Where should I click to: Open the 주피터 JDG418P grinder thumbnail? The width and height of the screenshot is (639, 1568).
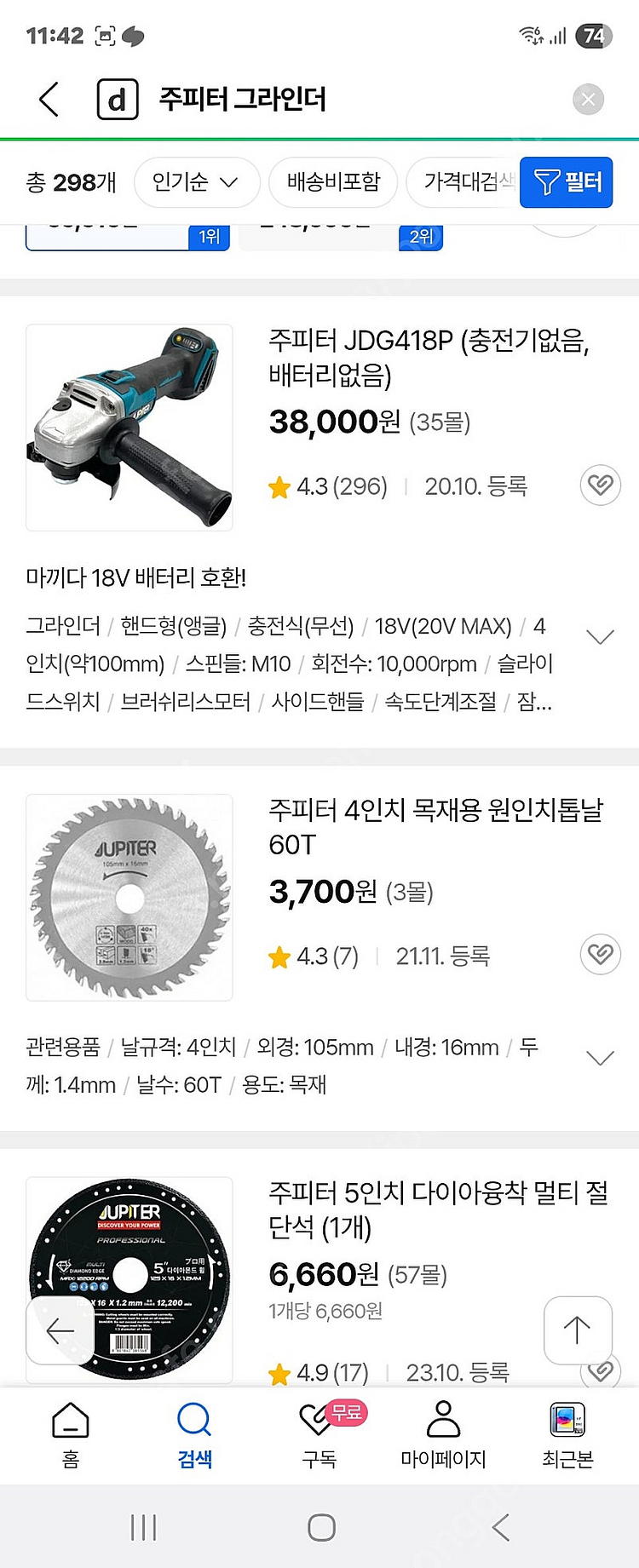(130, 428)
